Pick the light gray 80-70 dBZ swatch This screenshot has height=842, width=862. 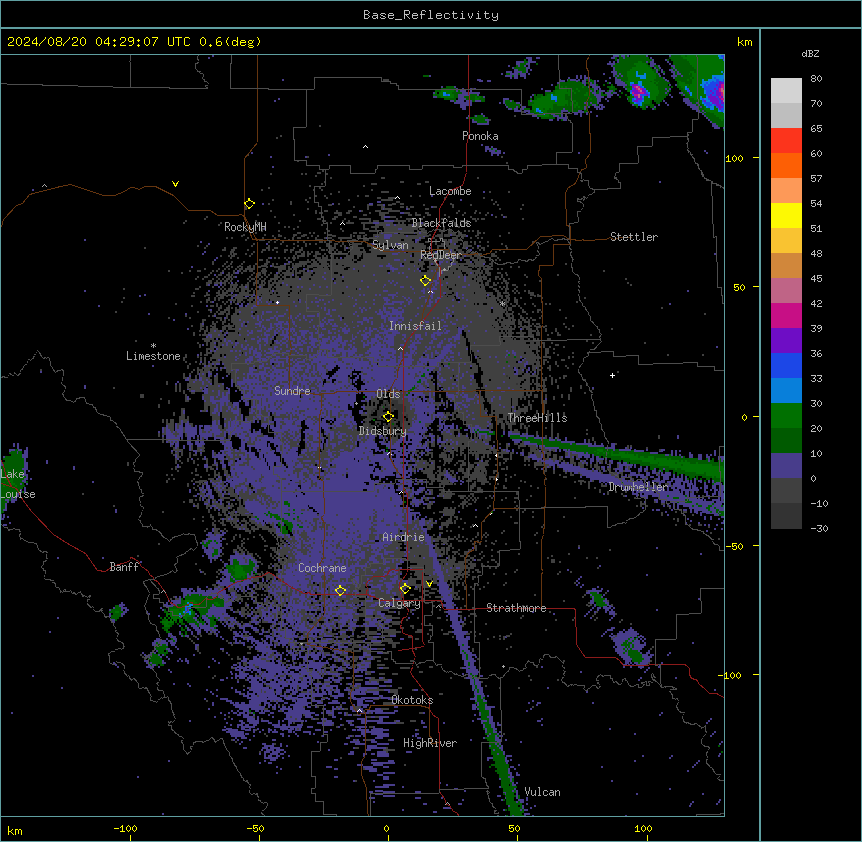coord(786,91)
